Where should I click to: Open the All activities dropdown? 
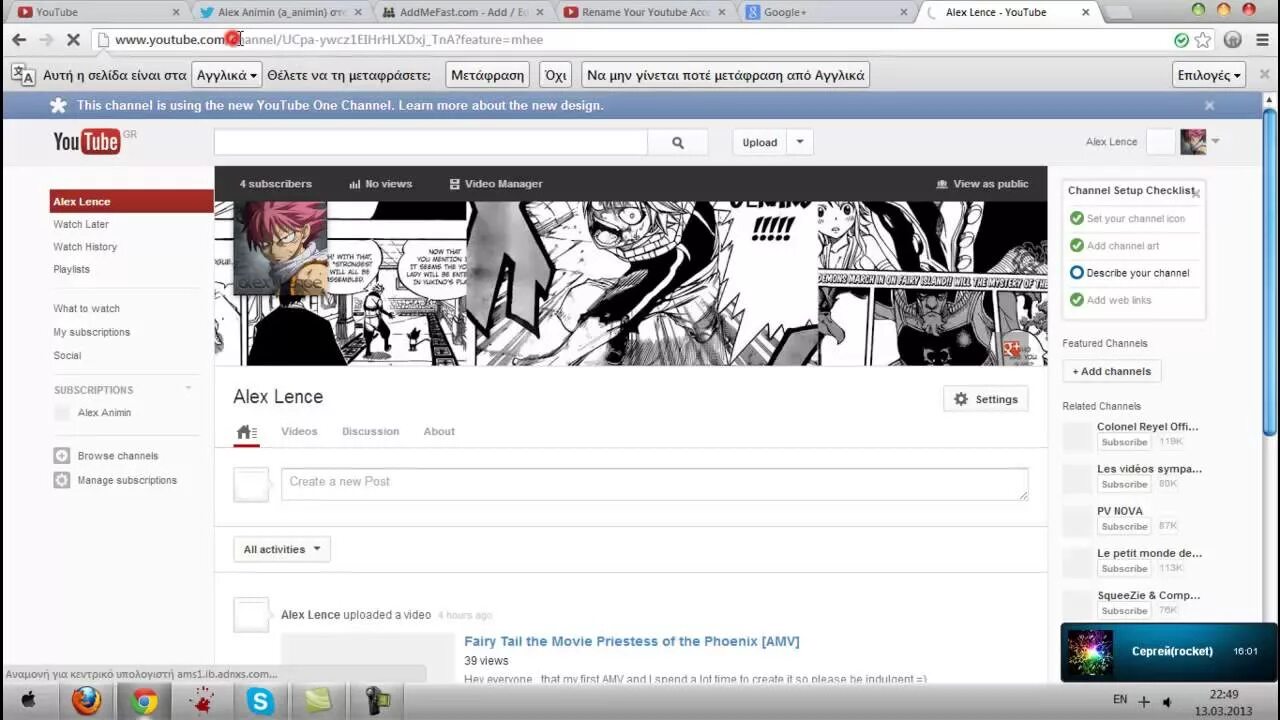click(x=282, y=549)
